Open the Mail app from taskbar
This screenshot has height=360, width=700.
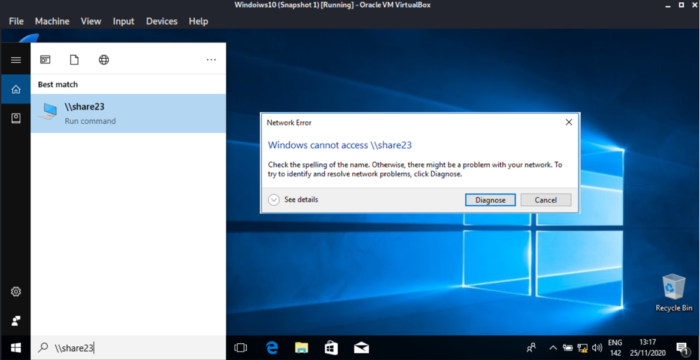pos(361,347)
